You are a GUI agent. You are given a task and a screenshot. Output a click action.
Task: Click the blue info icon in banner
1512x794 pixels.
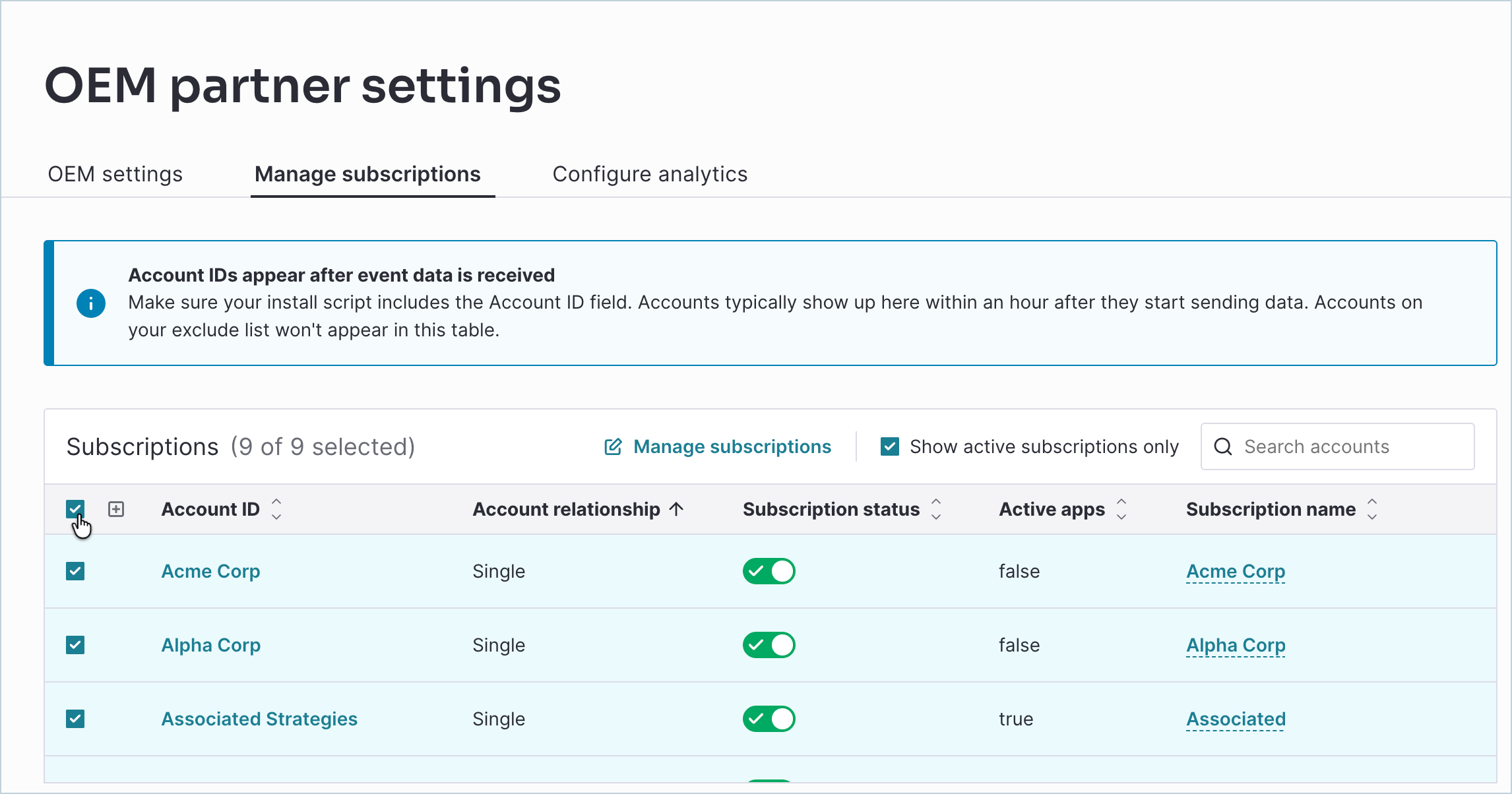(91, 303)
